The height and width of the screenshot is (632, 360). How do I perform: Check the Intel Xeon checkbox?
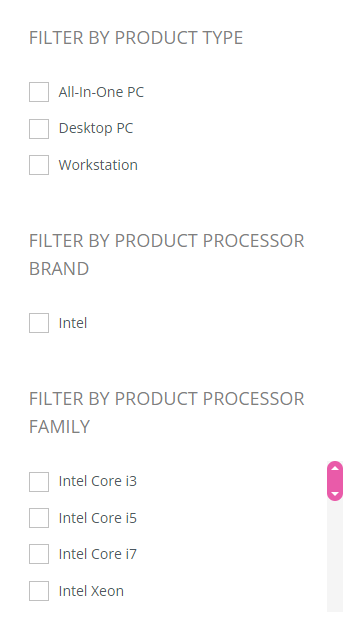coord(39,591)
